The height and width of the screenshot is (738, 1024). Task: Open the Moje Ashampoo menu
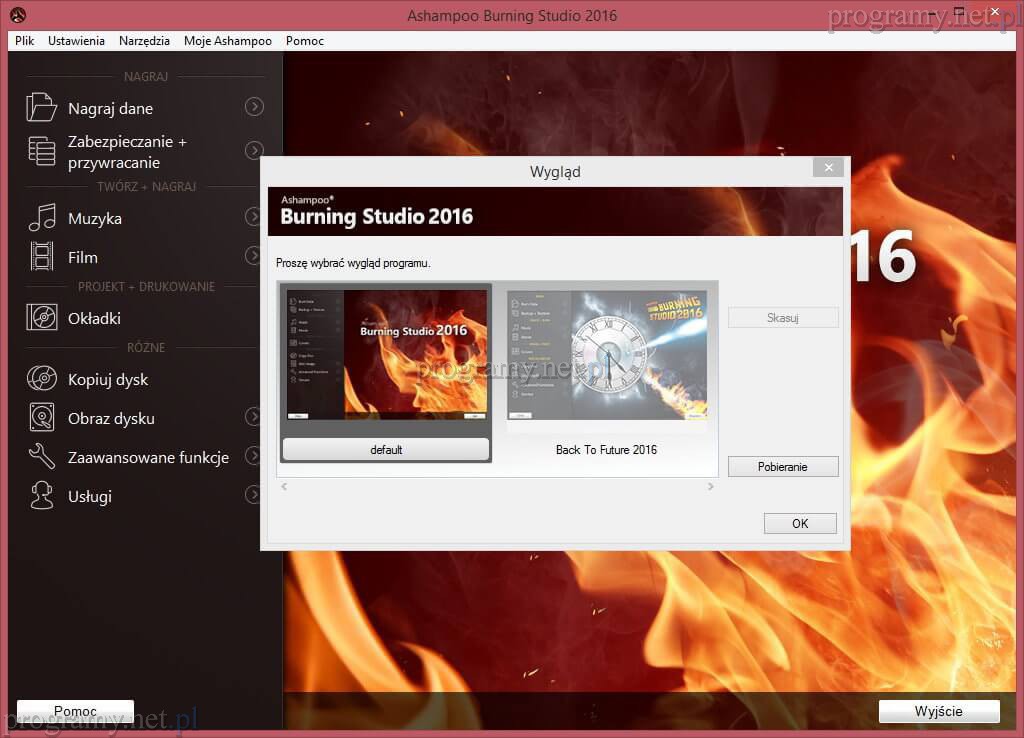tap(227, 41)
